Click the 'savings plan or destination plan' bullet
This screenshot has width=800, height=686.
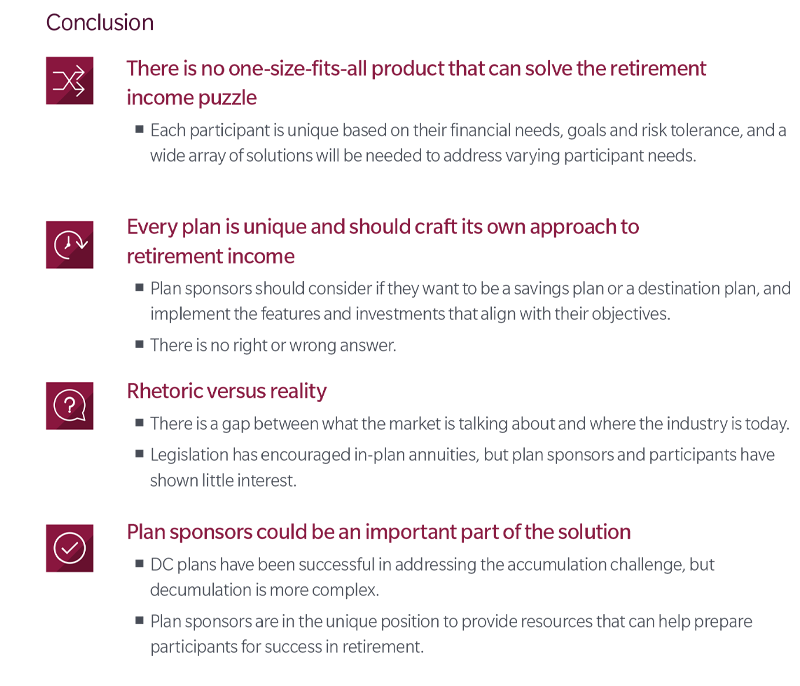470,301
